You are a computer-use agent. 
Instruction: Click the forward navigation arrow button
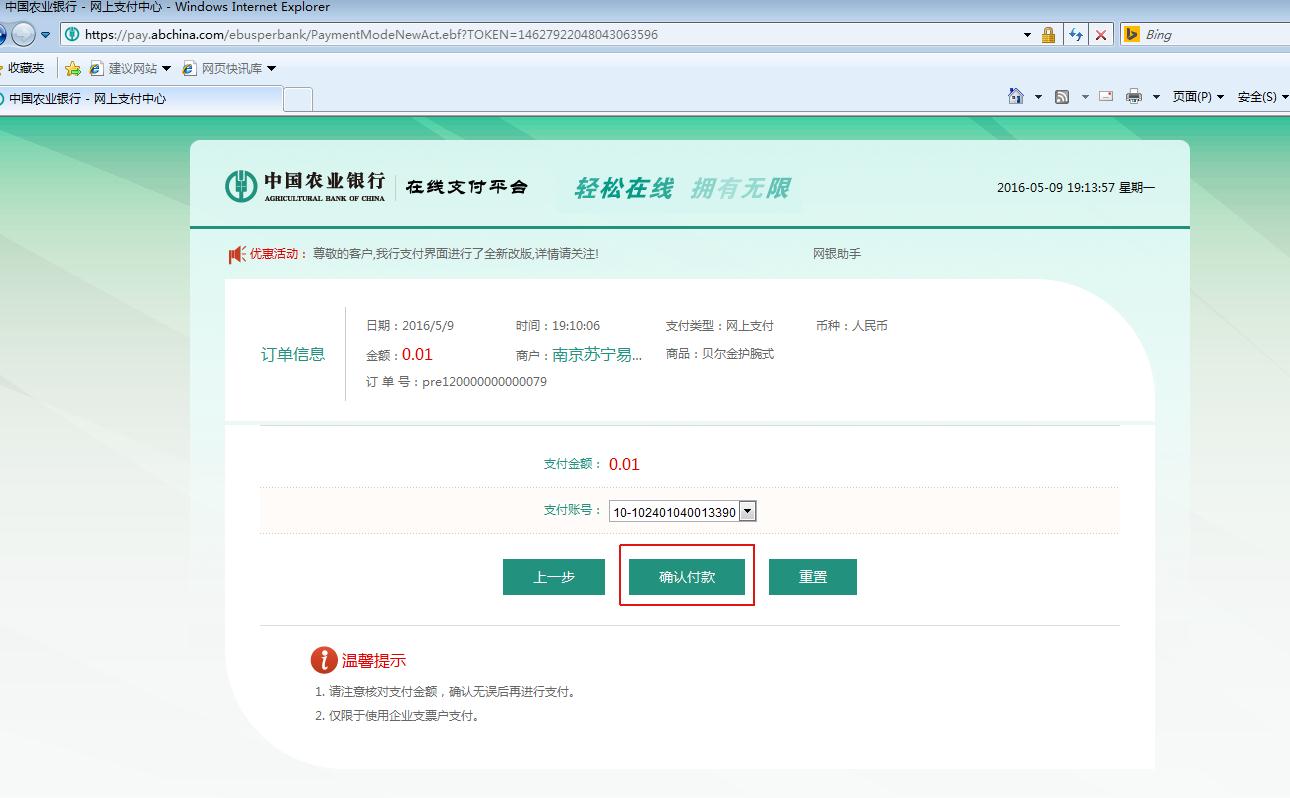tap(22, 34)
